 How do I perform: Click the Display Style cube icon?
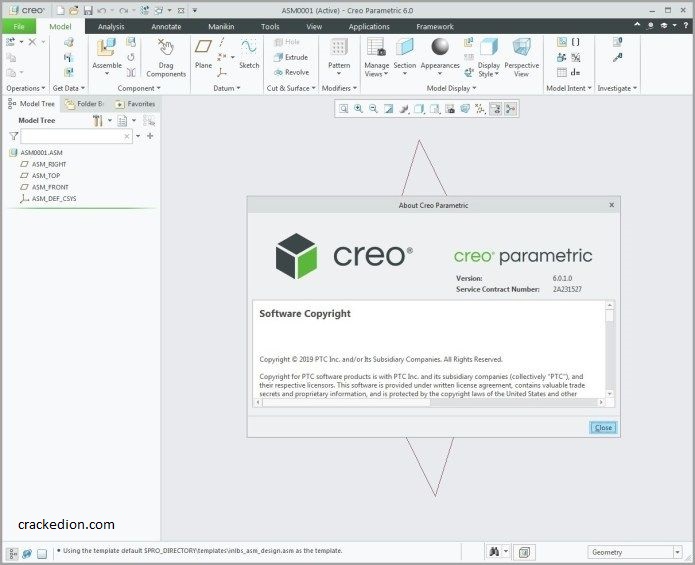[x=489, y=47]
